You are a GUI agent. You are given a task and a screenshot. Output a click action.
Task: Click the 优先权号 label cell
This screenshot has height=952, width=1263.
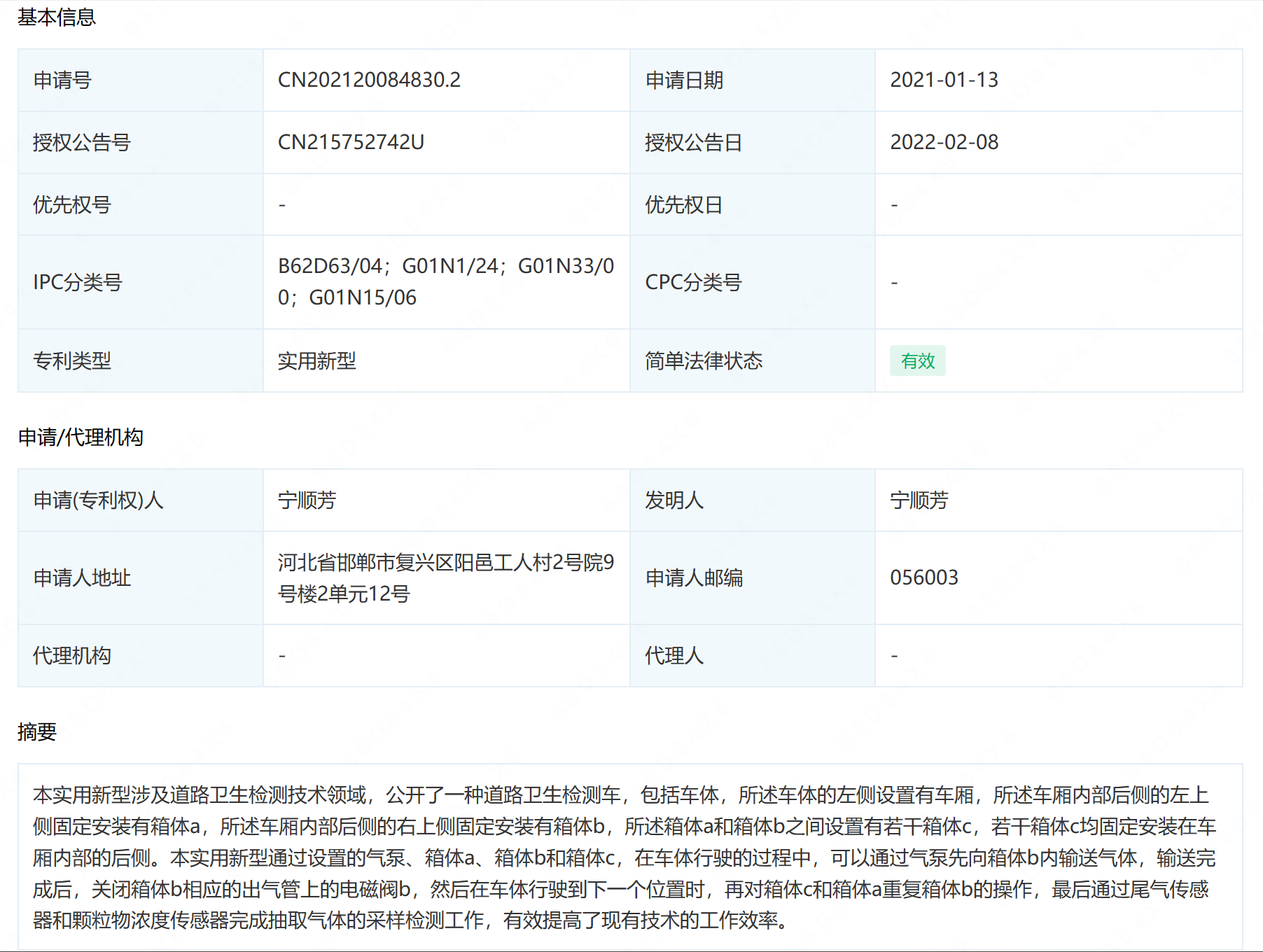click(x=141, y=204)
